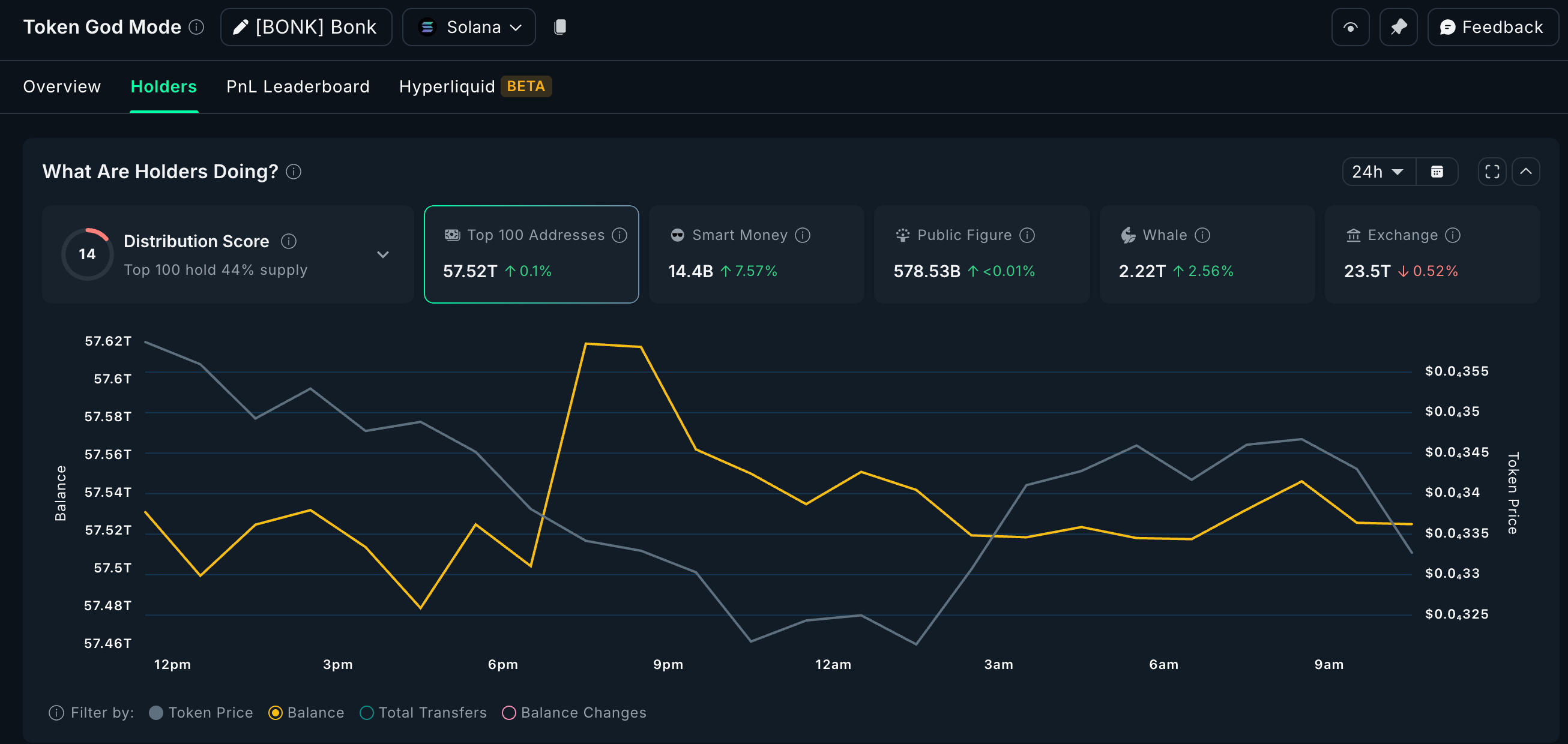Viewport: 1568px width, 744px height.
Task: Click the pin icon button
Action: click(x=1398, y=27)
